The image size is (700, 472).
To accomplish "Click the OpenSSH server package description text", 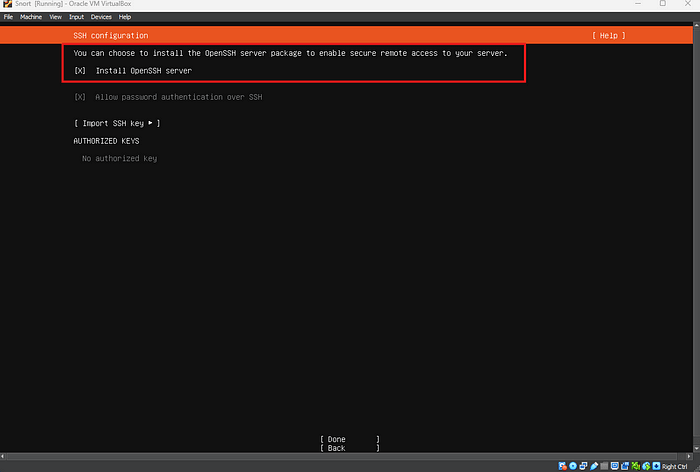I will click(290, 53).
